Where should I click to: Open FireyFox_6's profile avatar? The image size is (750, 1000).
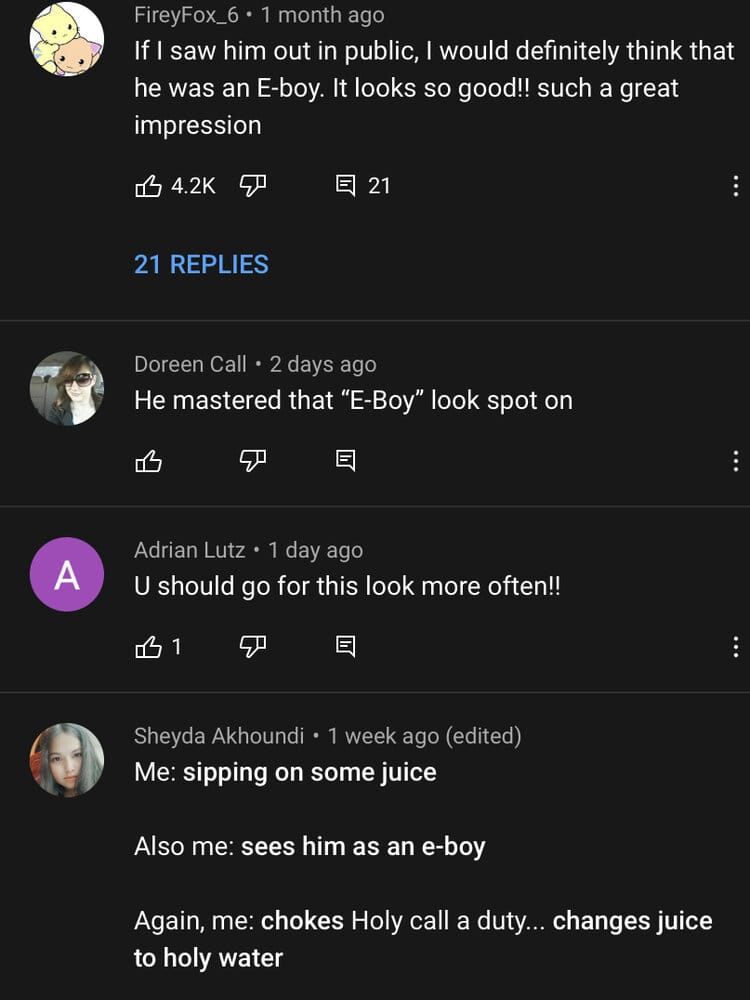click(67, 38)
